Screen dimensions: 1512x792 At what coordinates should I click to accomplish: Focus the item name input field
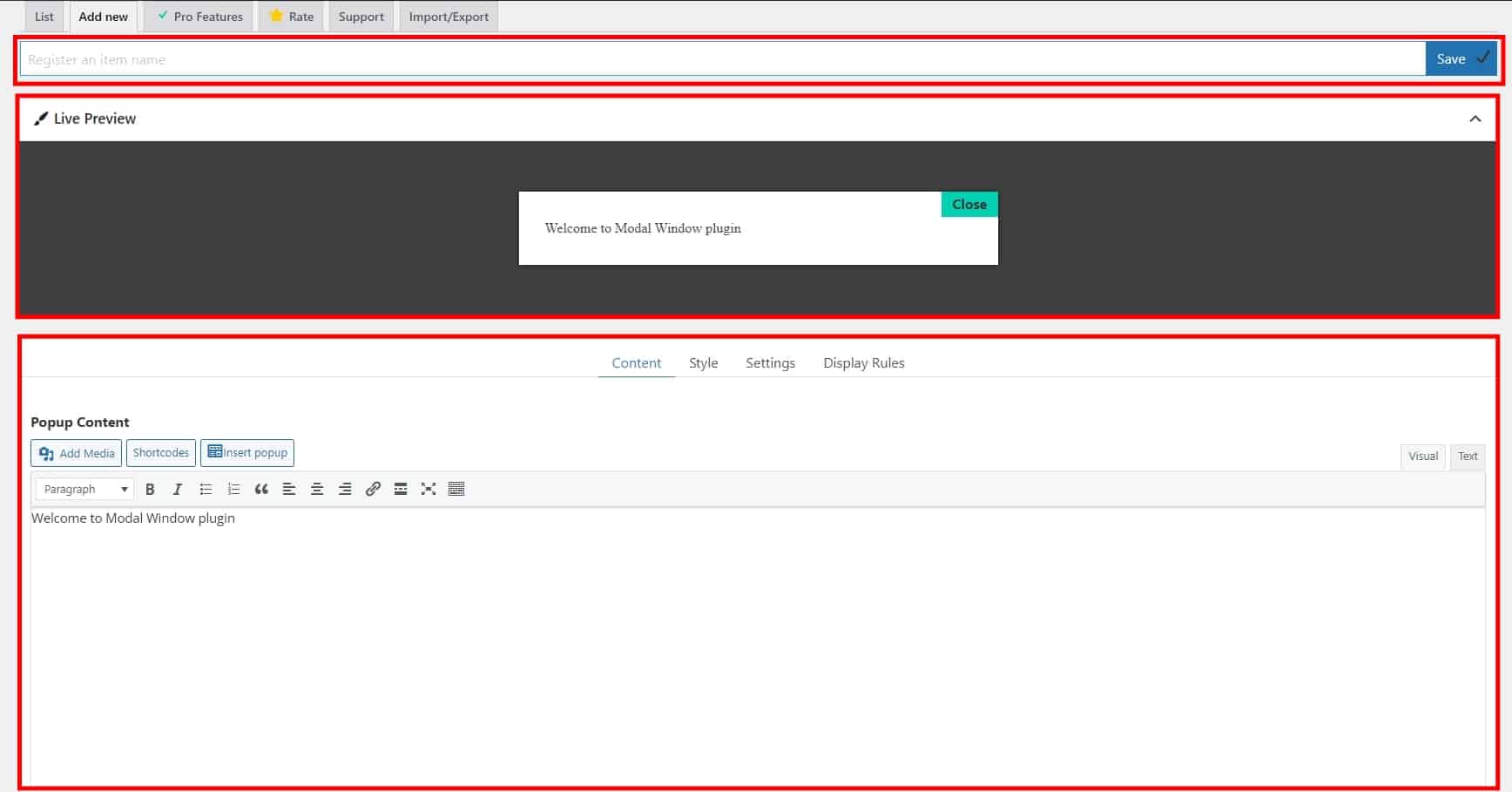point(722,59)
